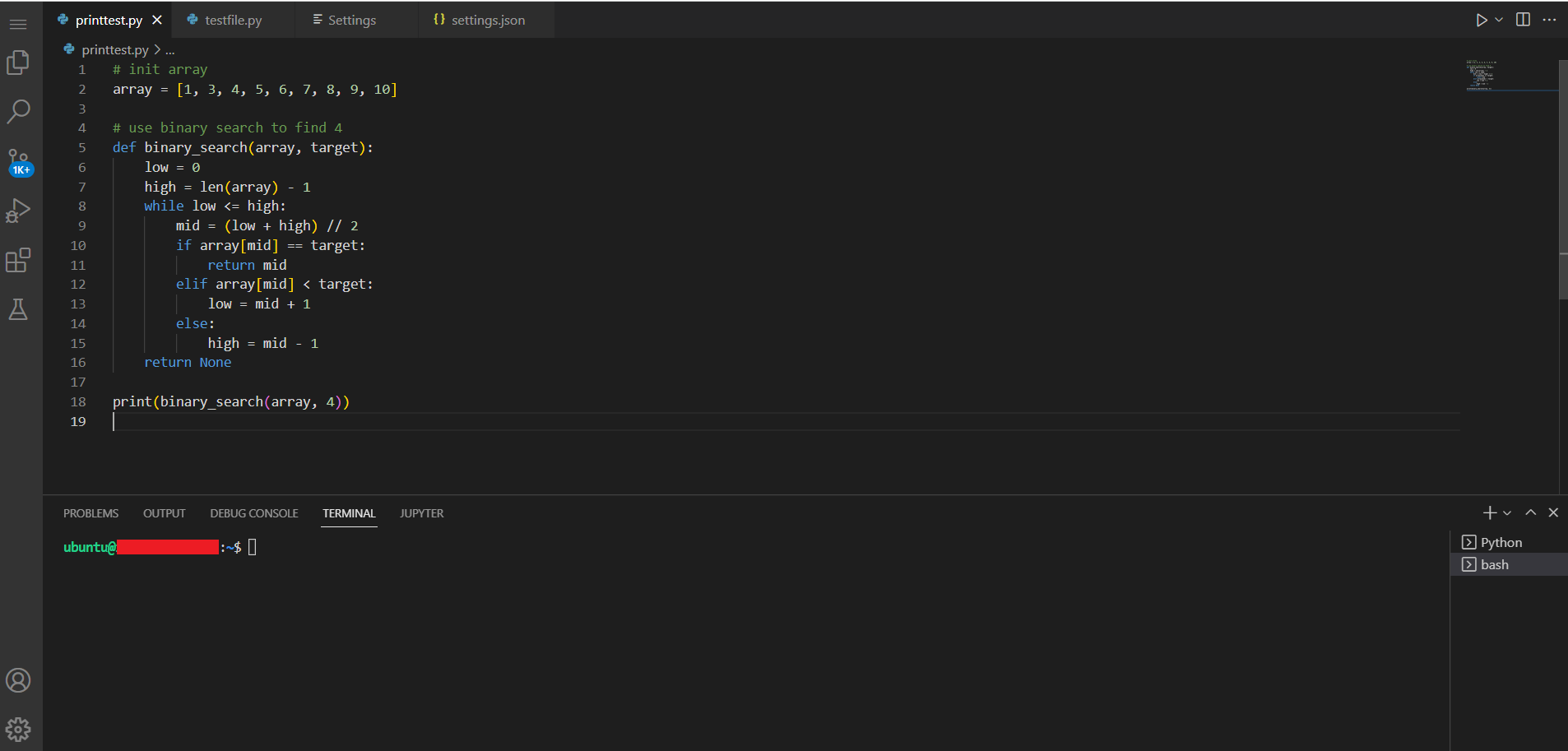This screenshot has width=1568, height=751.
Task: Open the Extensions view
Action: coord(18,260)
